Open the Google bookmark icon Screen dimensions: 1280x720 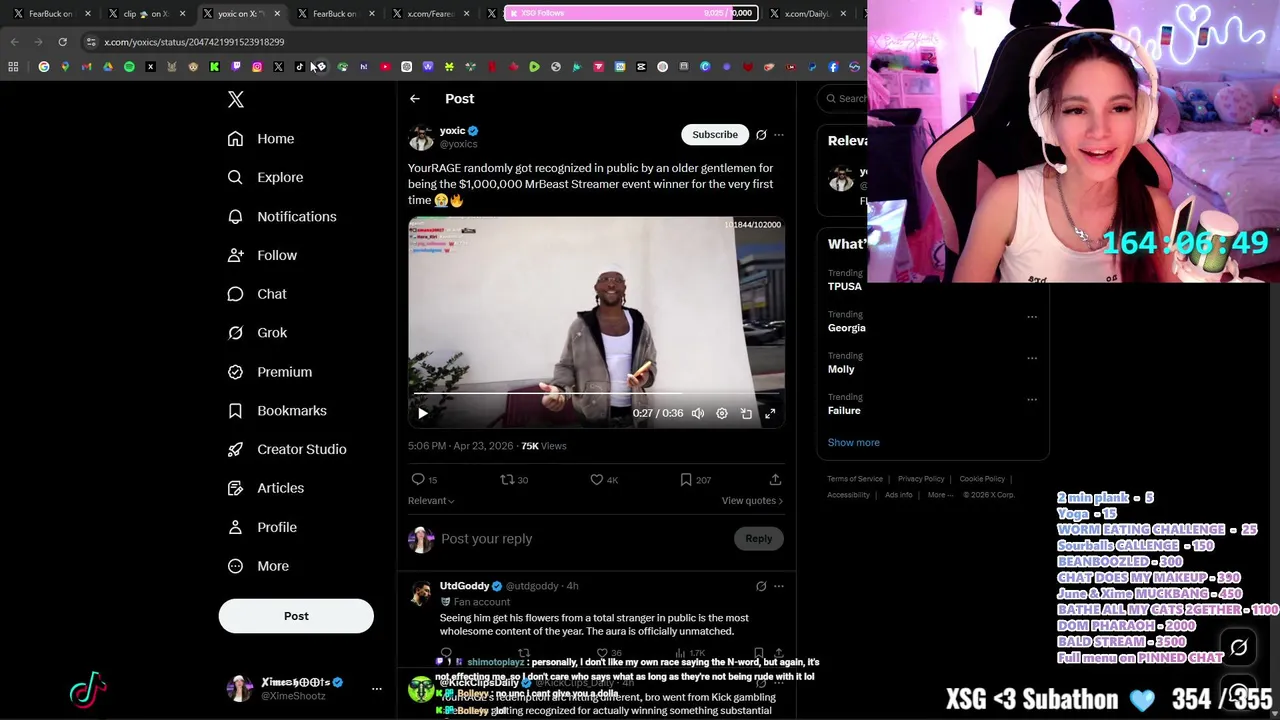click(x=44, y=67)
